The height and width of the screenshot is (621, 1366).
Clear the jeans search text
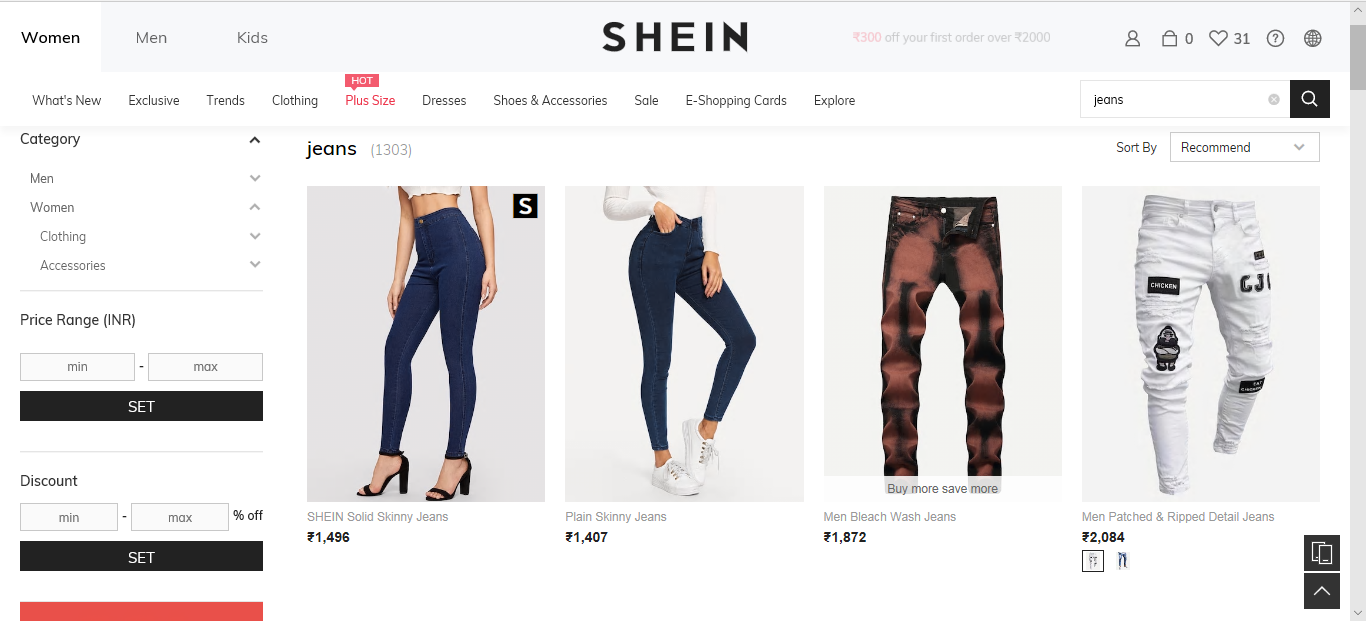1274,99
